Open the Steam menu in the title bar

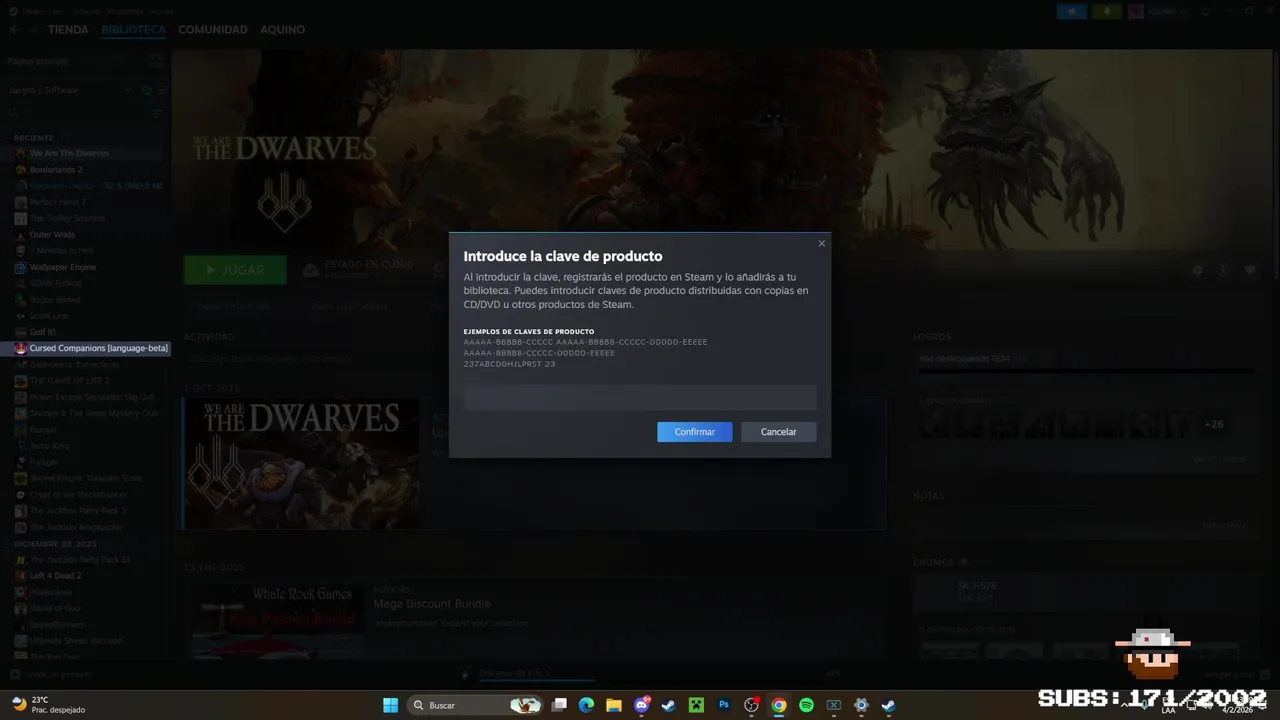coord(33,11)
